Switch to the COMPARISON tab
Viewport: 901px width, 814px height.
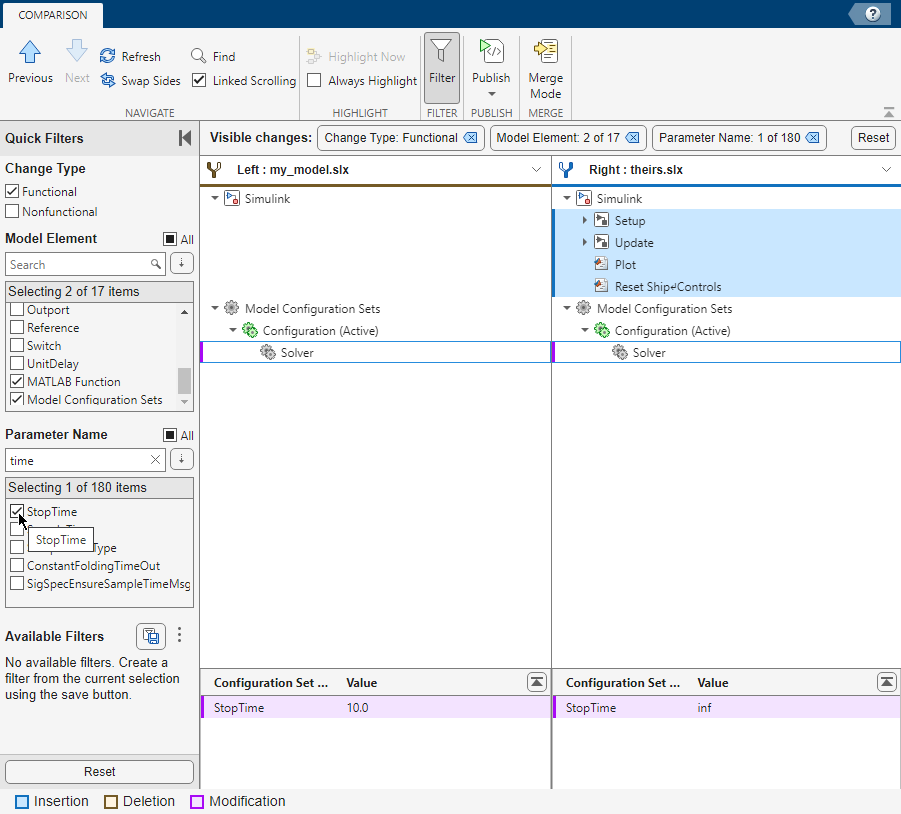coord(52,15)
